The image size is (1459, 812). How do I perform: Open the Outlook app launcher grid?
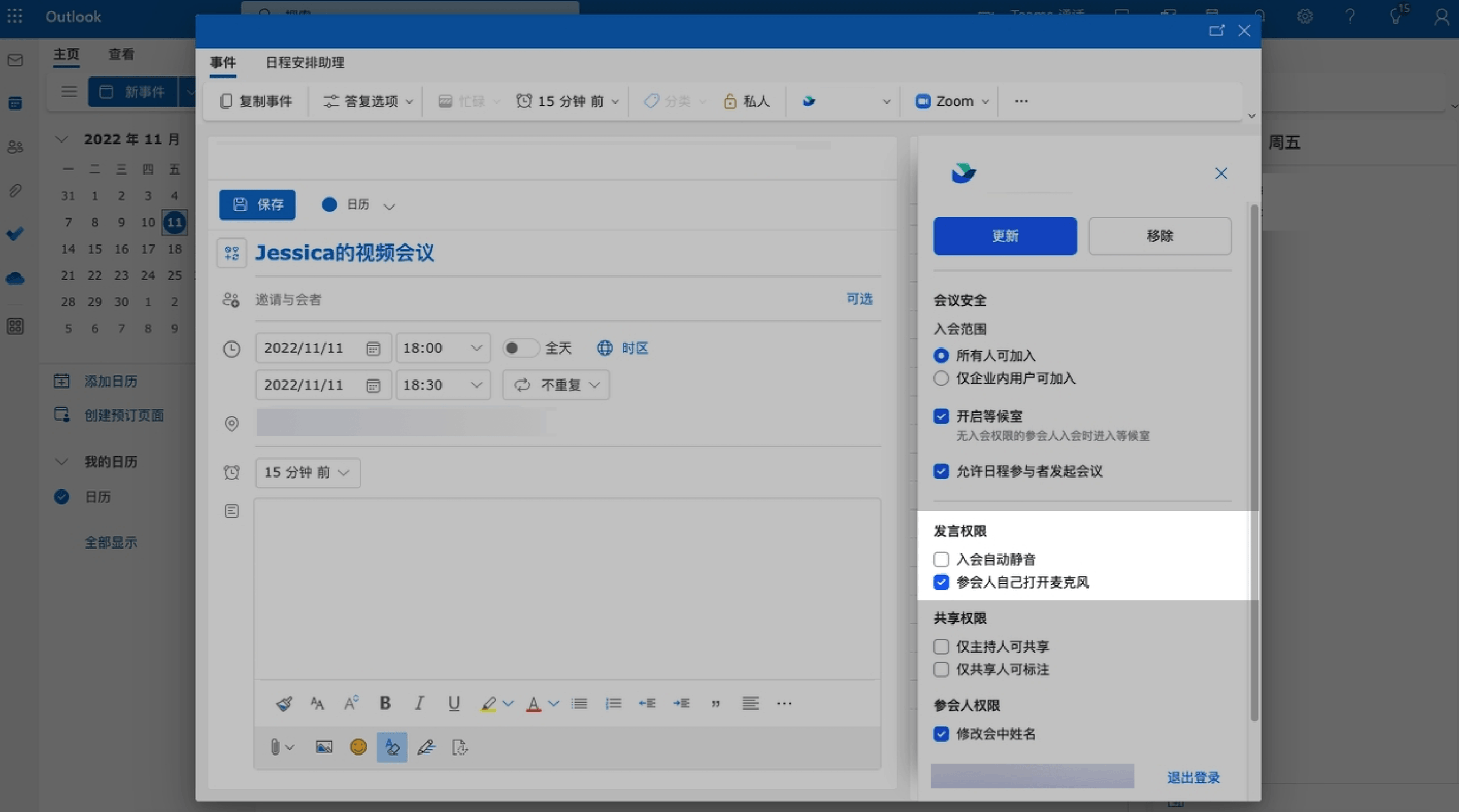point(15,16)
